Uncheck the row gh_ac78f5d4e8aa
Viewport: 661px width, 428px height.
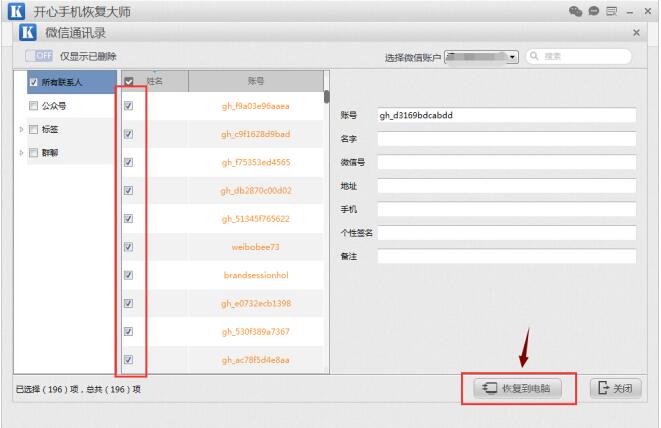[129, 360]
